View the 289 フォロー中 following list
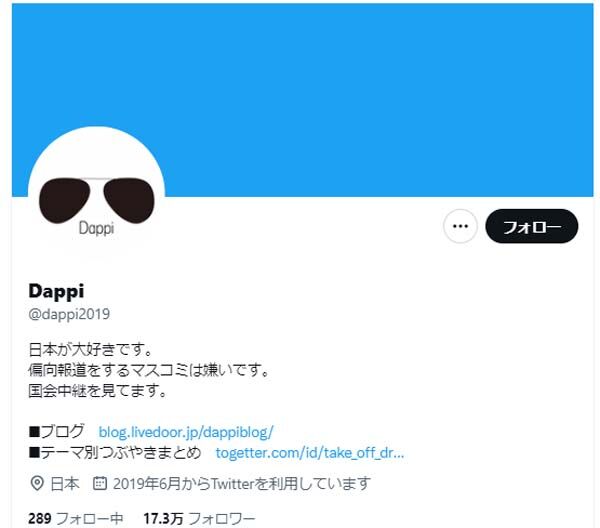The height and width of the screenshot is (528, 600). (x=76, y=518)
